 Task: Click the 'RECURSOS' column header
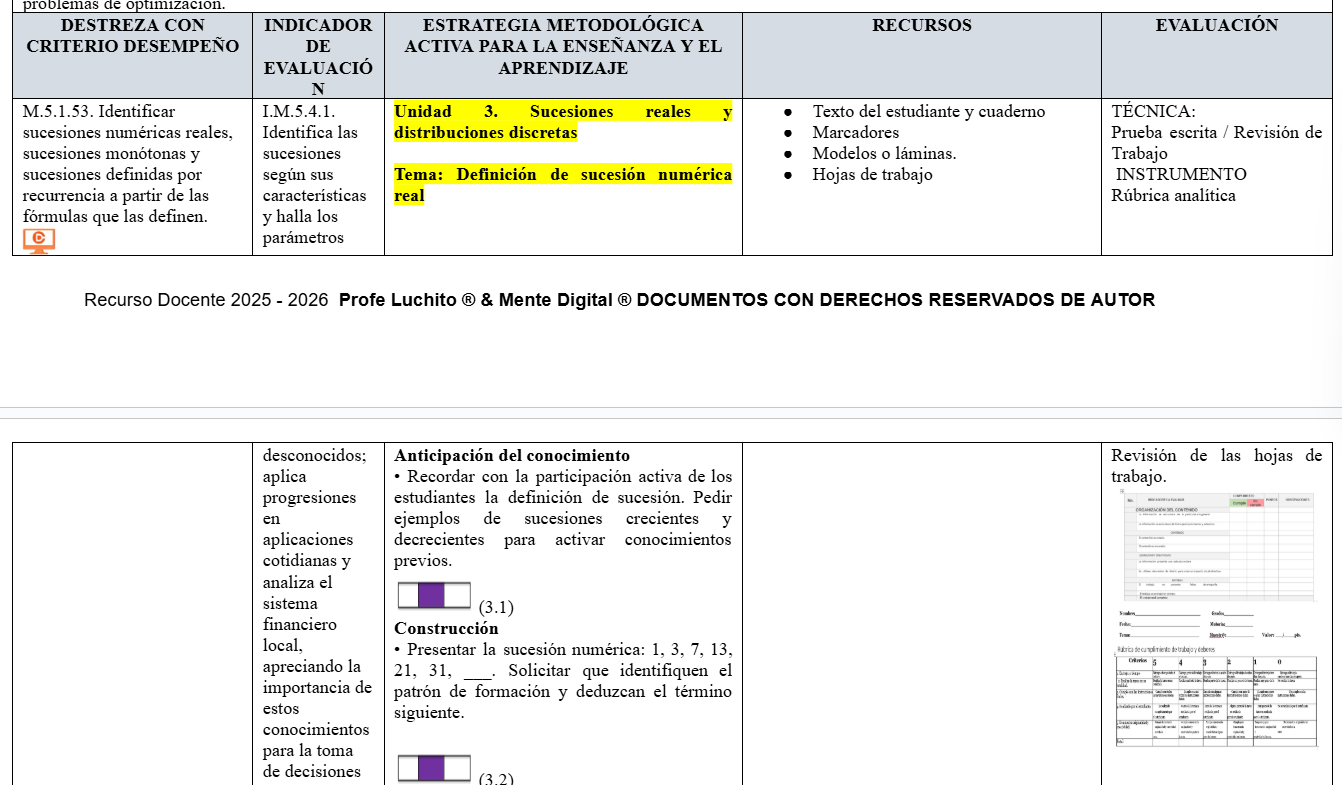(922, 56)
